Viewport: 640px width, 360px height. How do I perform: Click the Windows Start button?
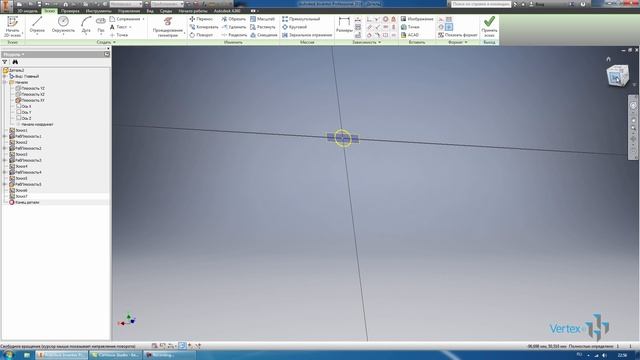(x=8, y=355)
